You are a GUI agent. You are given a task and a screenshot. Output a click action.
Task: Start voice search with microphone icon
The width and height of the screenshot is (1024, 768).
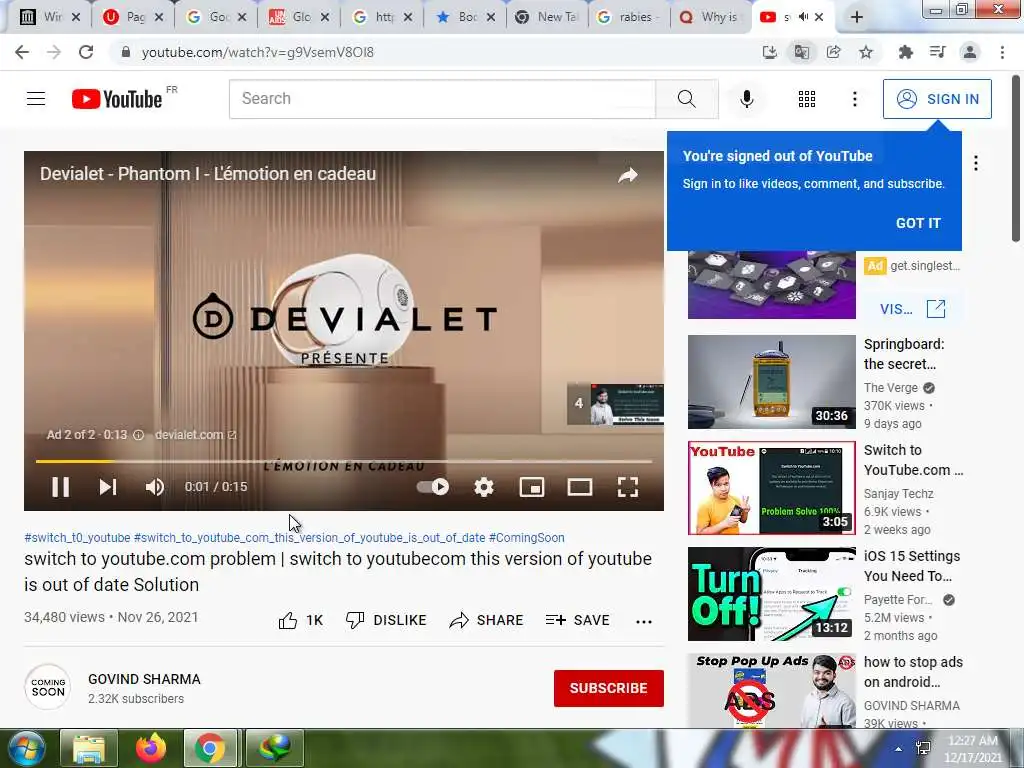click(x=746, y=99)
